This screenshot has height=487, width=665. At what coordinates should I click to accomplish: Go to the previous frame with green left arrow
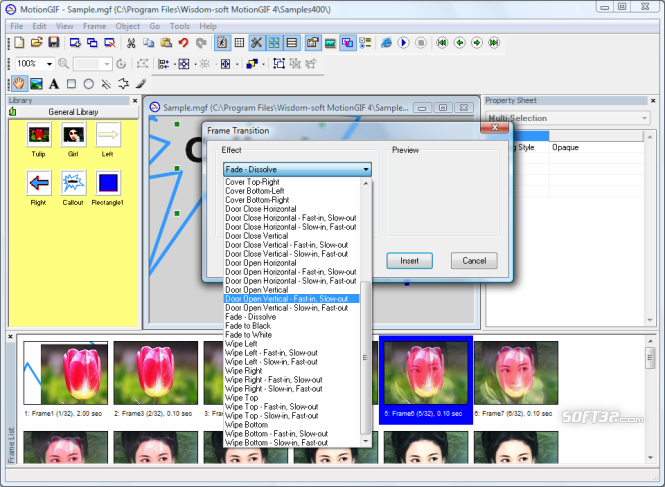click(459, 43)
